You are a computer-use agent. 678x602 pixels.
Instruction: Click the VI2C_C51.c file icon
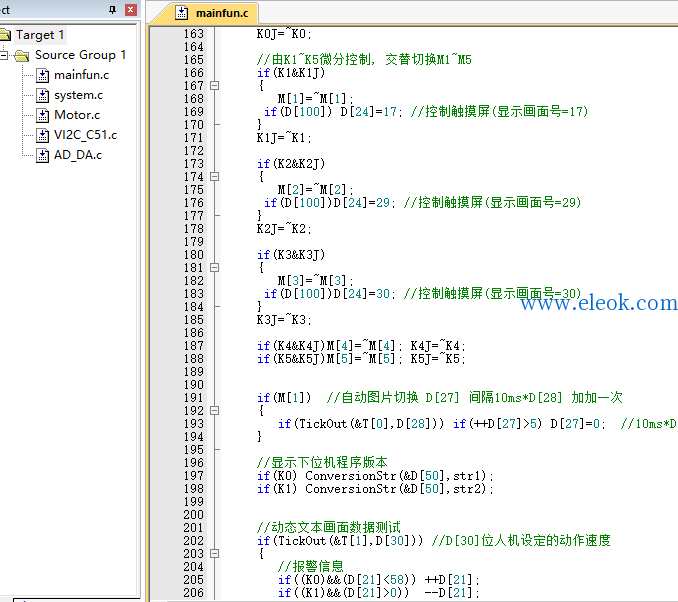(42, 135)
